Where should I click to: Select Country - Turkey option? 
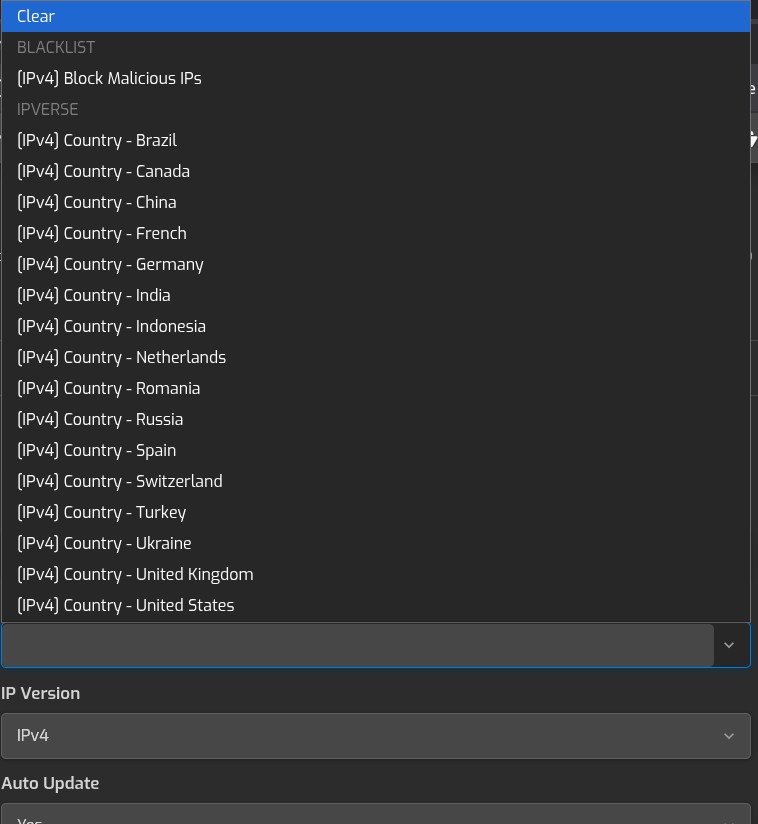click(101, 512)
